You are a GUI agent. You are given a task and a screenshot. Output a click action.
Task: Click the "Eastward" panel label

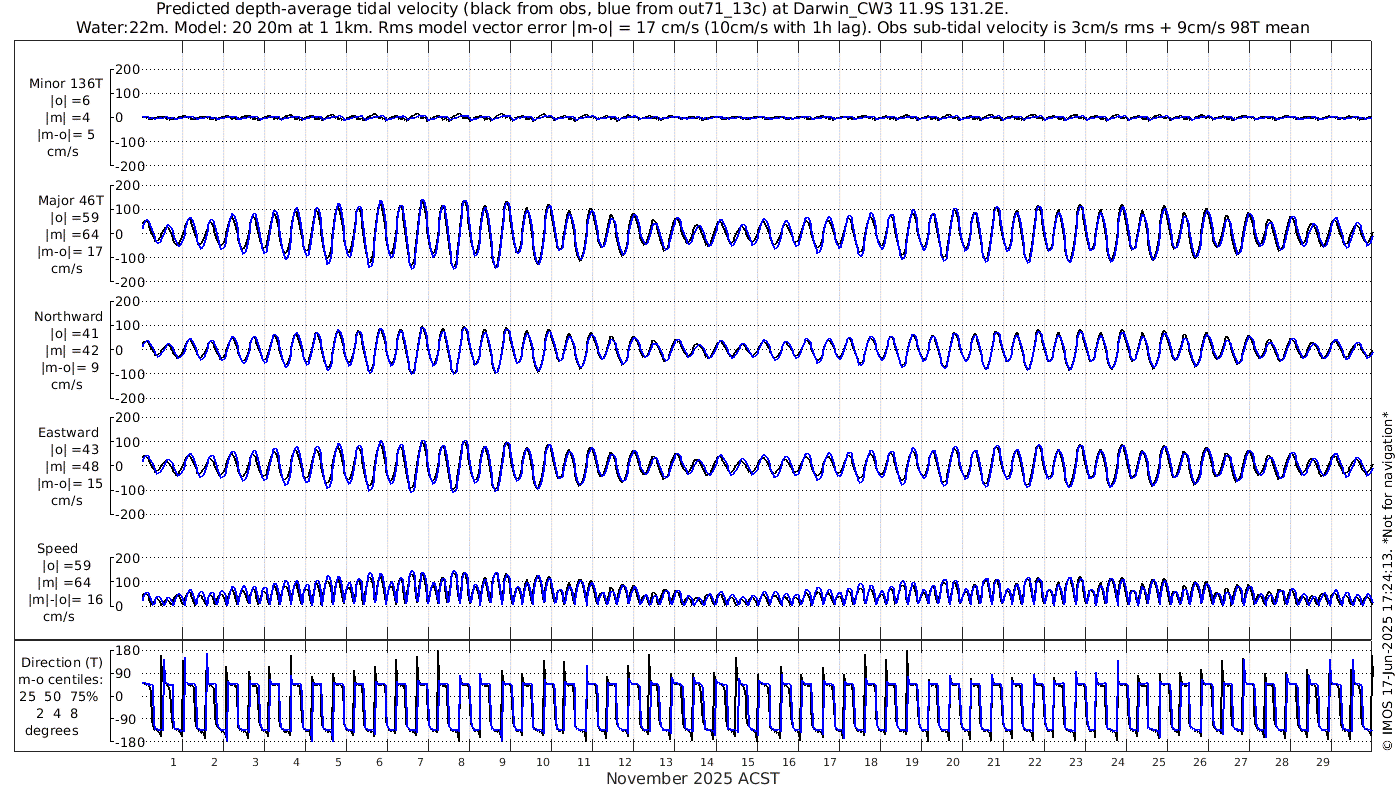pos(68,433)
